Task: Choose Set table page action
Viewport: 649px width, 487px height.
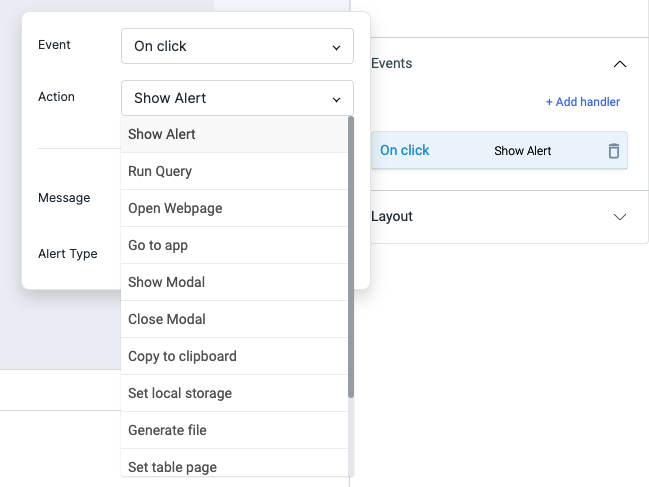Action: point(172,466)
